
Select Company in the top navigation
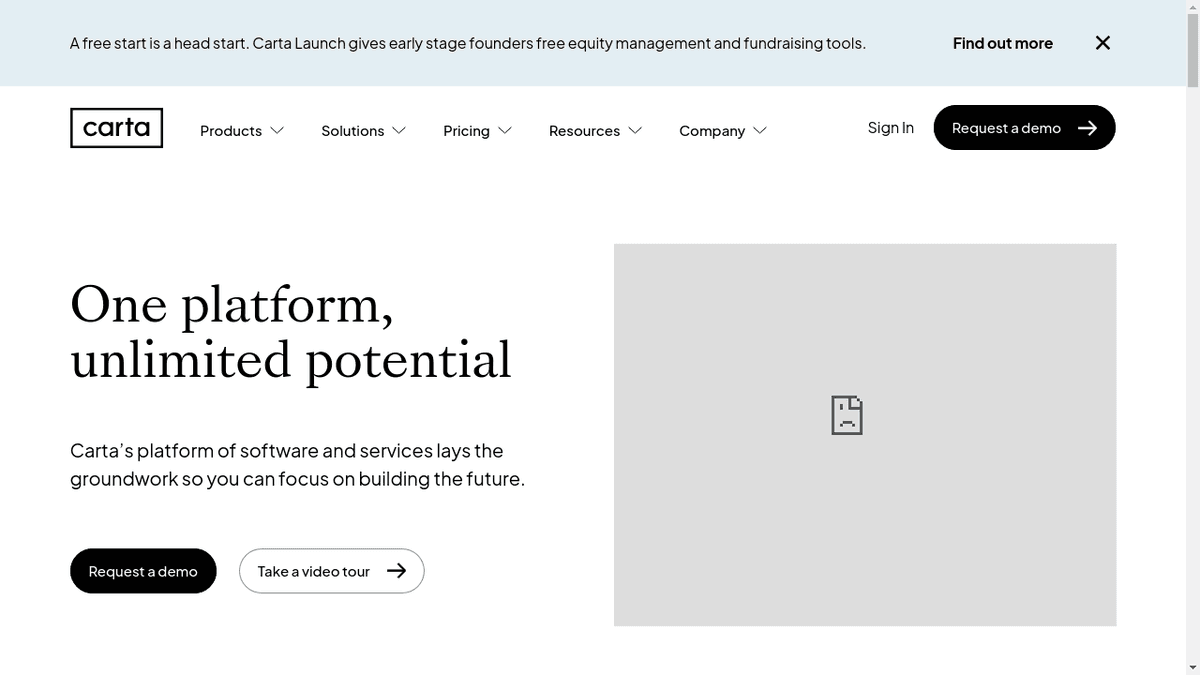[x=711, y=130]
